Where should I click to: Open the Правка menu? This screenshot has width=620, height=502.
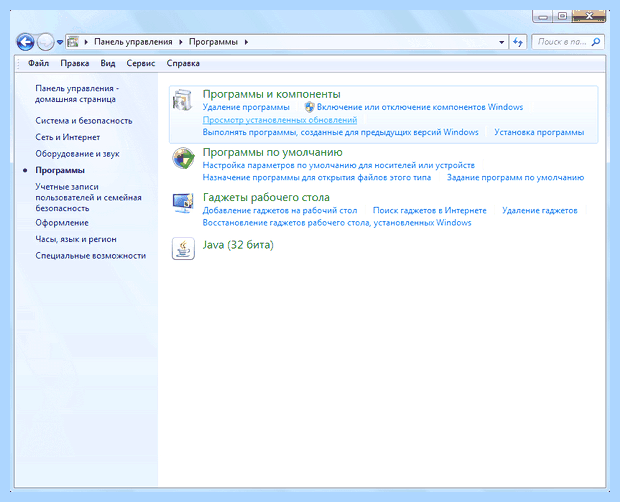pos(75,63)
